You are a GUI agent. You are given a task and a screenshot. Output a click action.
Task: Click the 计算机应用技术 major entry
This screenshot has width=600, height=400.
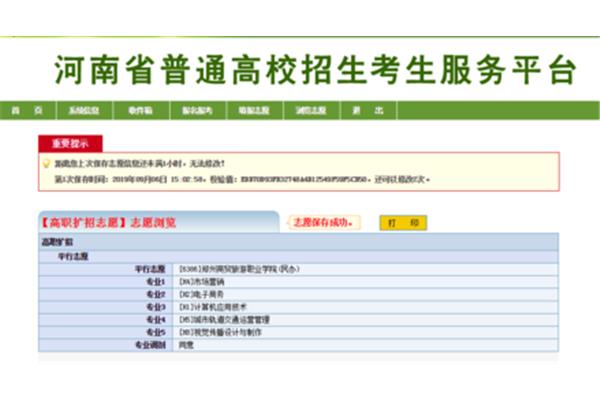pyautogui.click(x=213, y=307)
